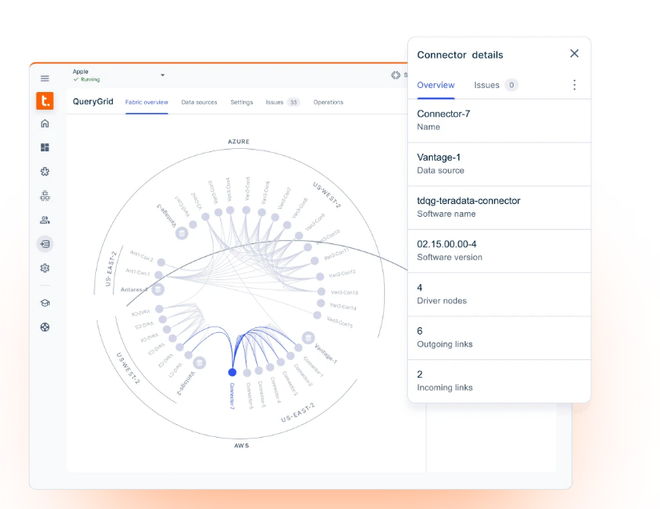Click the Vantage-1 data source node
The image size is (660, 509).
coord(308,338)
